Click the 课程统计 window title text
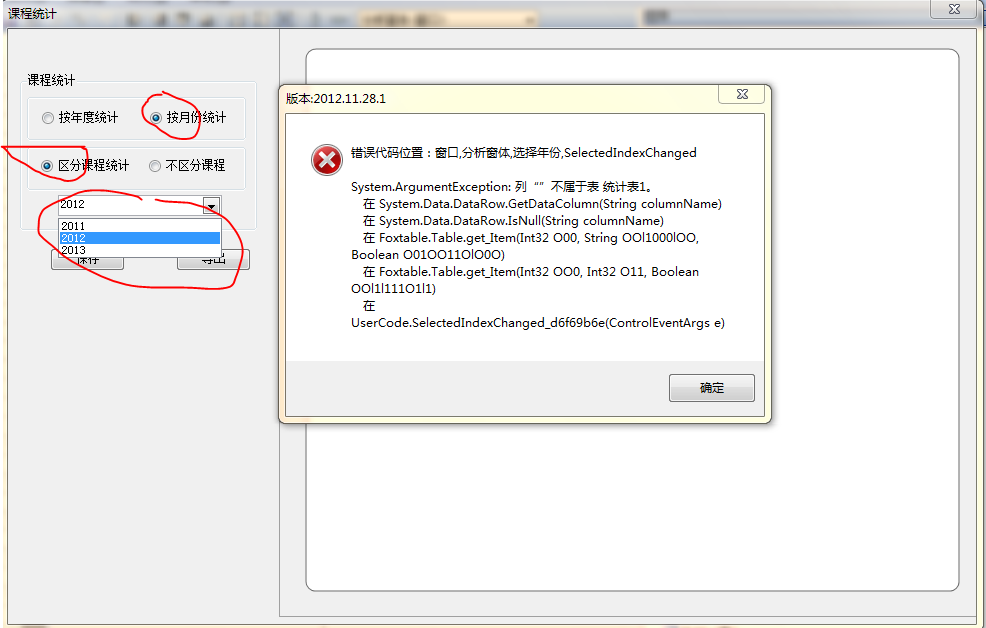The height and width of the screenshot is (628, 986). click(x=32, y=14)
